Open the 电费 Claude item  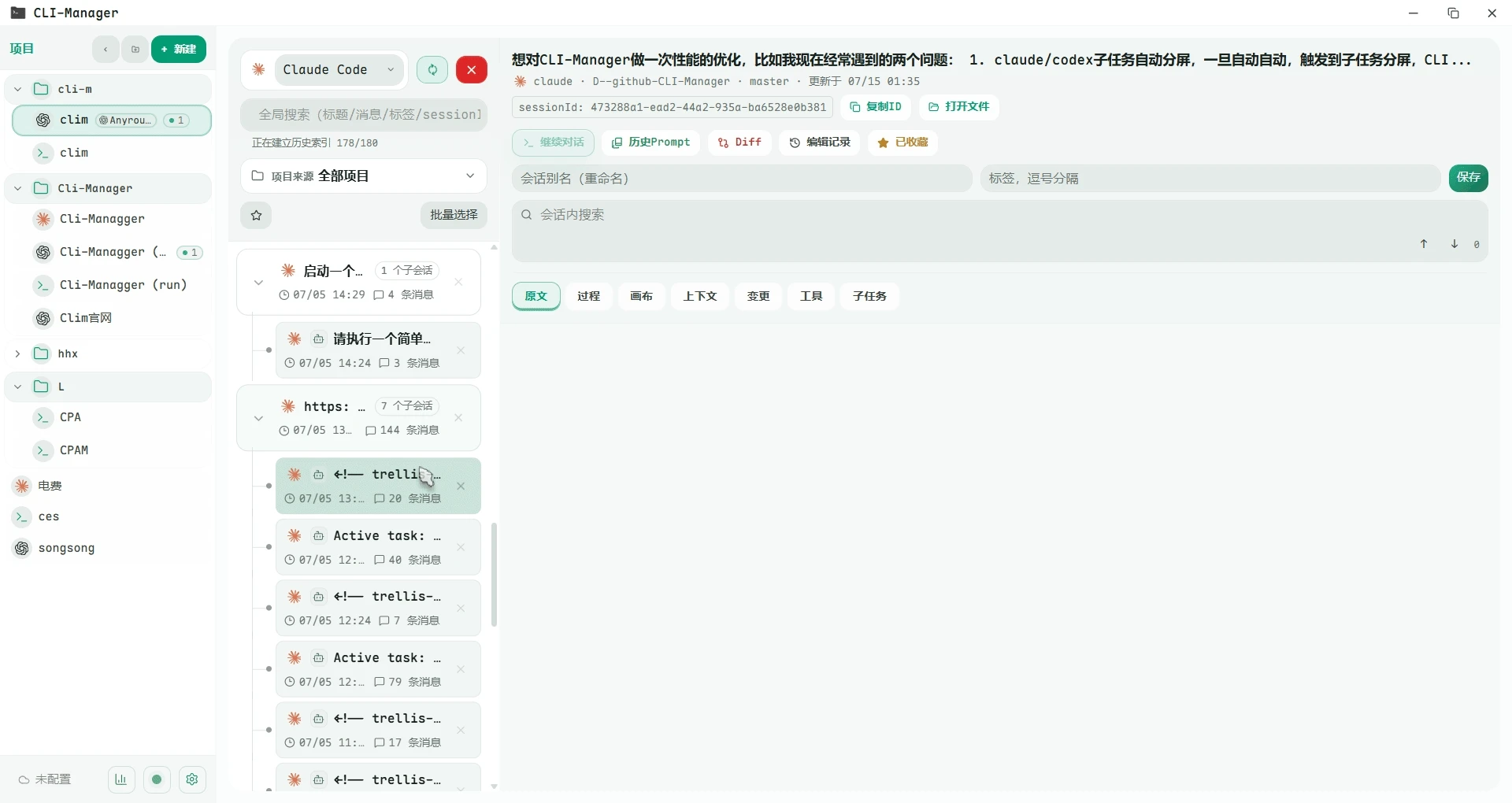click(x=108, y=486)
